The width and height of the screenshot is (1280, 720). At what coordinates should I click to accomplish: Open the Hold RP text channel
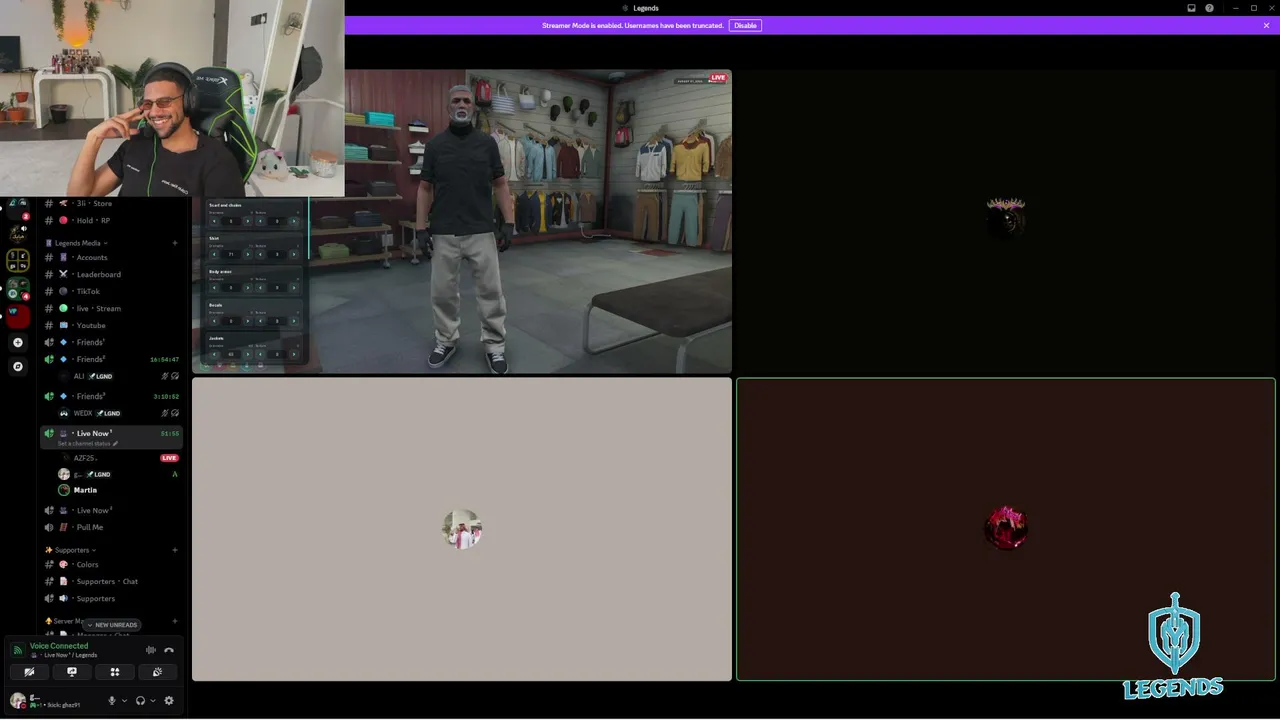pyautogui.click(x=110, y=220)
